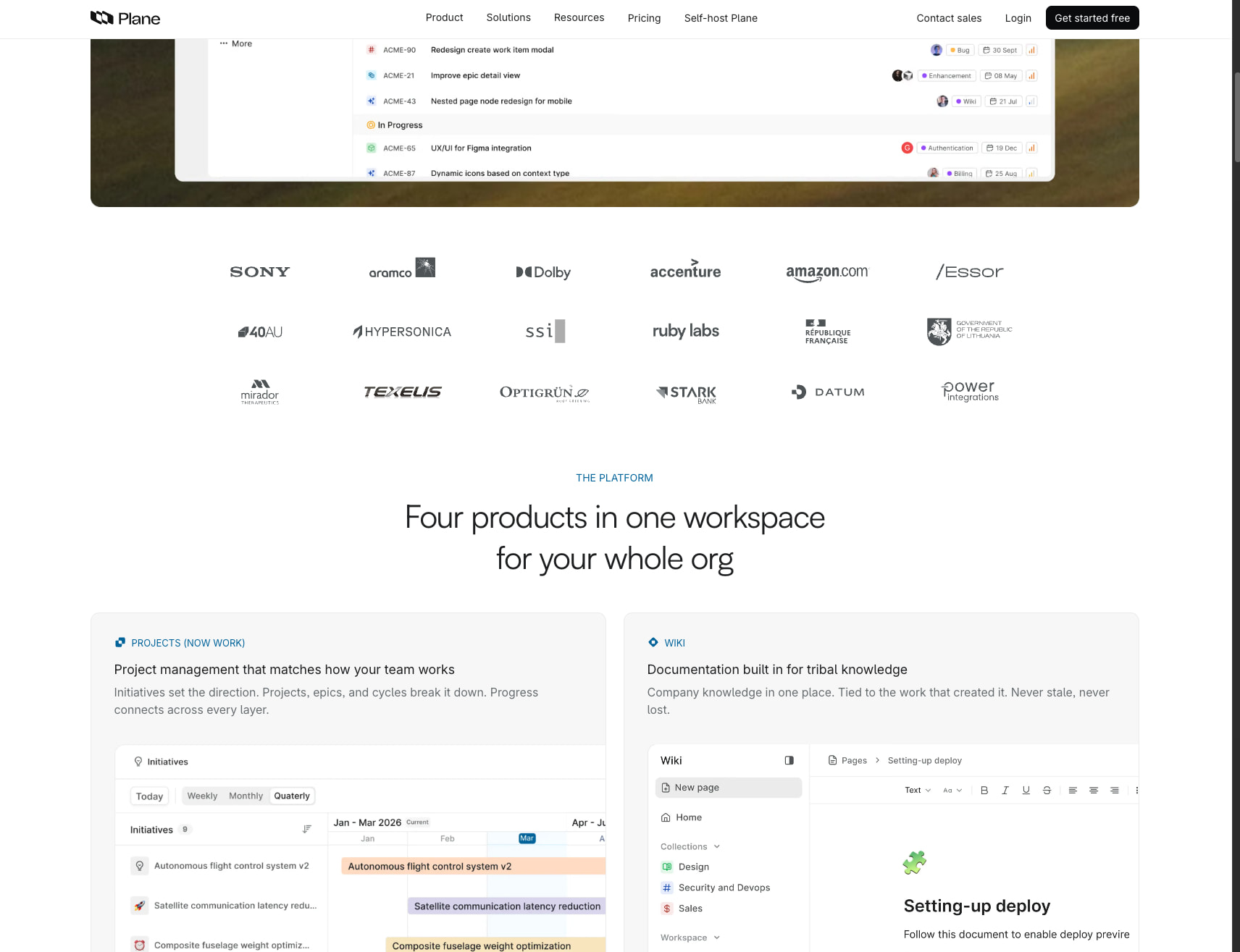
Task: Select the Weekly timeline view
Action: coord(202,796)
